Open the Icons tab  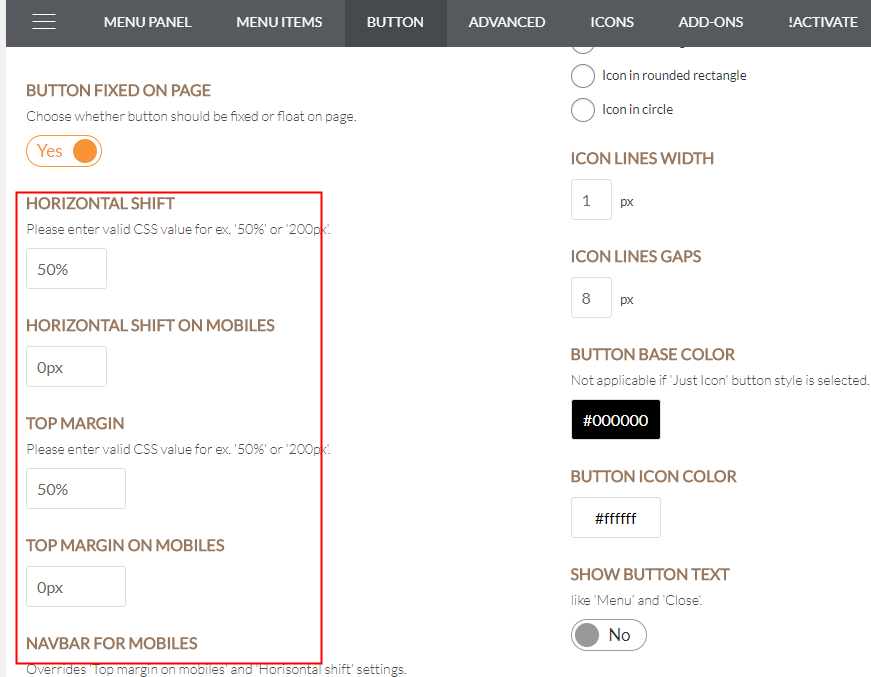612,22
